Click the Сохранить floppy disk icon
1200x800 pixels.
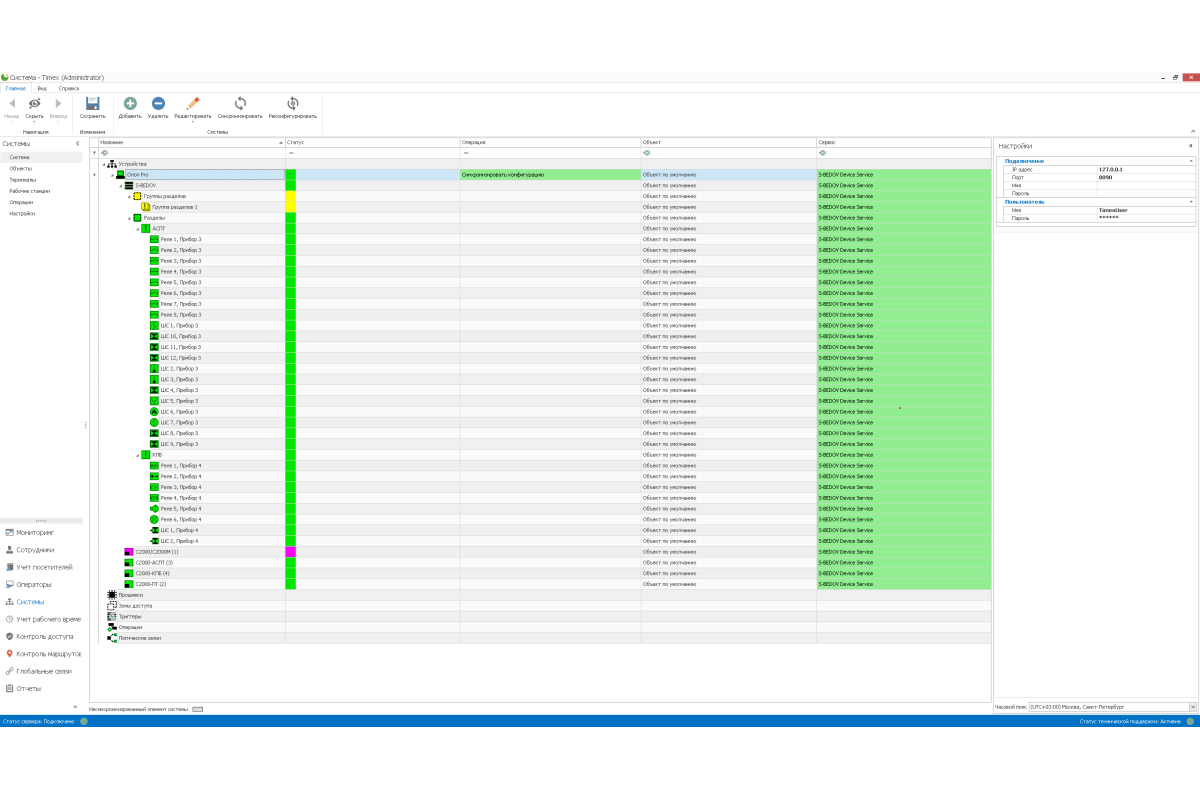coord(92,103)
